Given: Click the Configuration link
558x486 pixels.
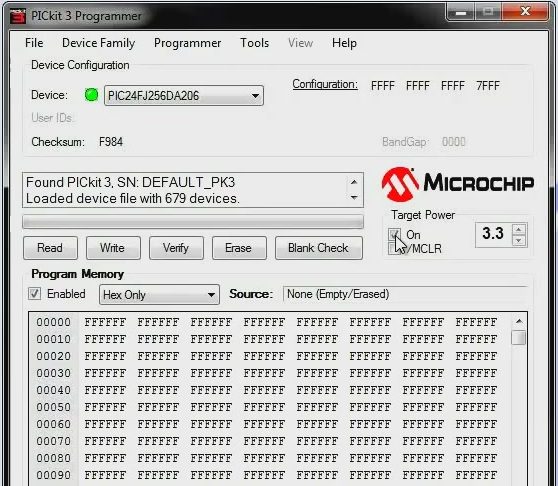Looking at the screenshot, I should [x=325, y=84].
